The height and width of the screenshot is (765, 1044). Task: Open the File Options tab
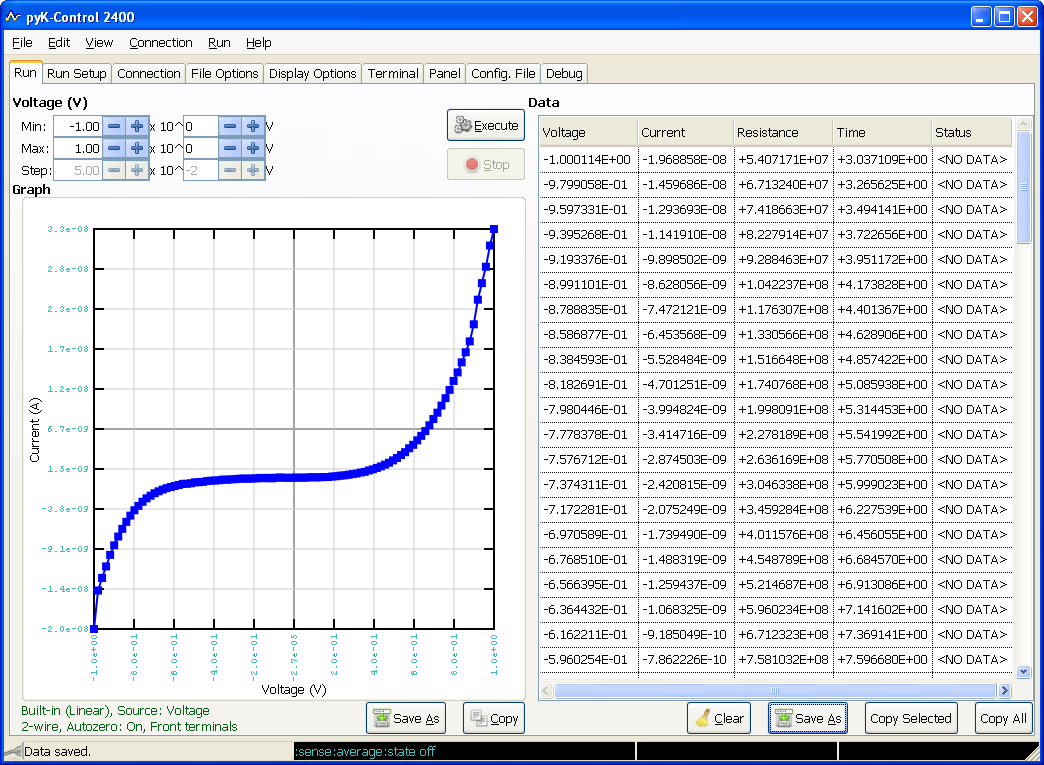[x=224, y=73]
